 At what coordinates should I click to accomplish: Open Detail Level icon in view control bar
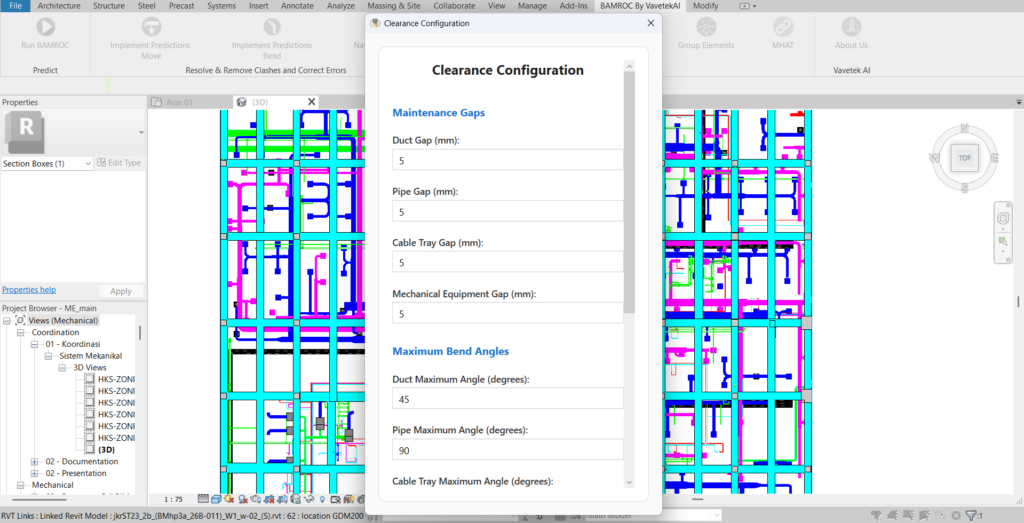204,499
